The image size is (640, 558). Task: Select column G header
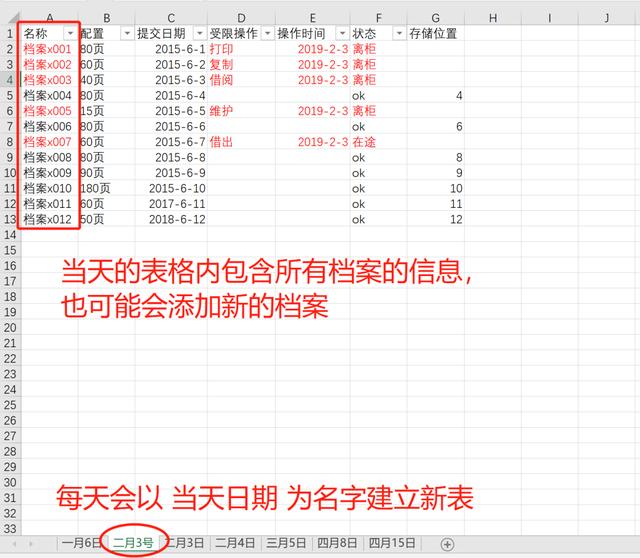(436, 18)
